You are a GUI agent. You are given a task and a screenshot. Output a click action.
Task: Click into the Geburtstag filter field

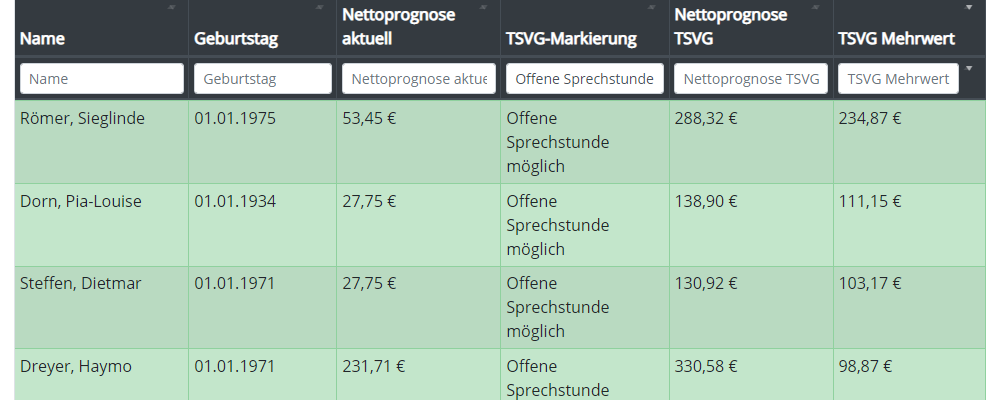click(x=263, y=79)
